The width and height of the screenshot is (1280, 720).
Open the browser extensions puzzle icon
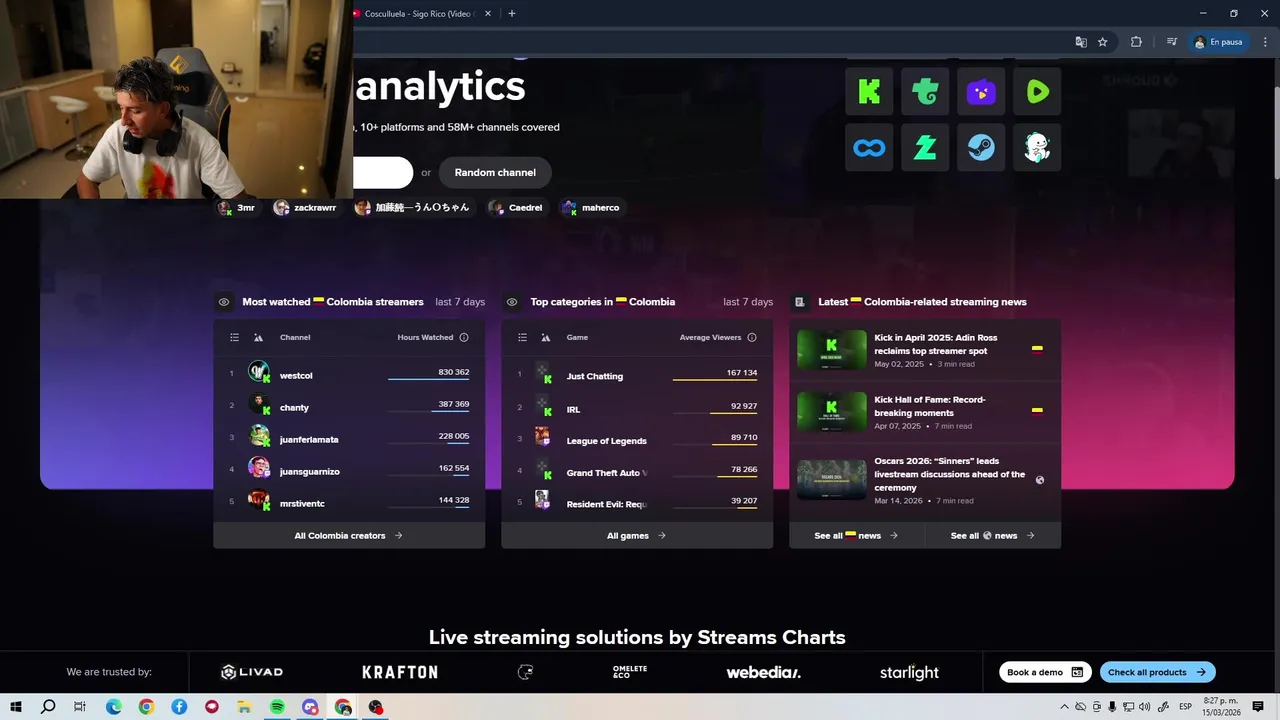[x=1136, y=42]
